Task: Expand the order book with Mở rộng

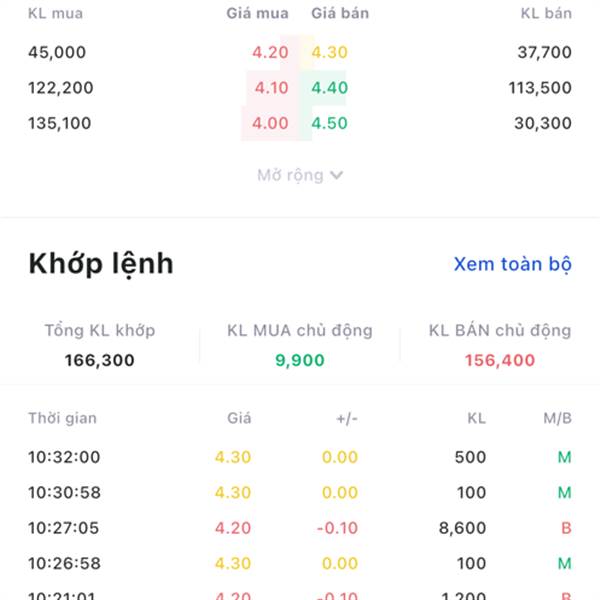Action: (x=300, y=175)
